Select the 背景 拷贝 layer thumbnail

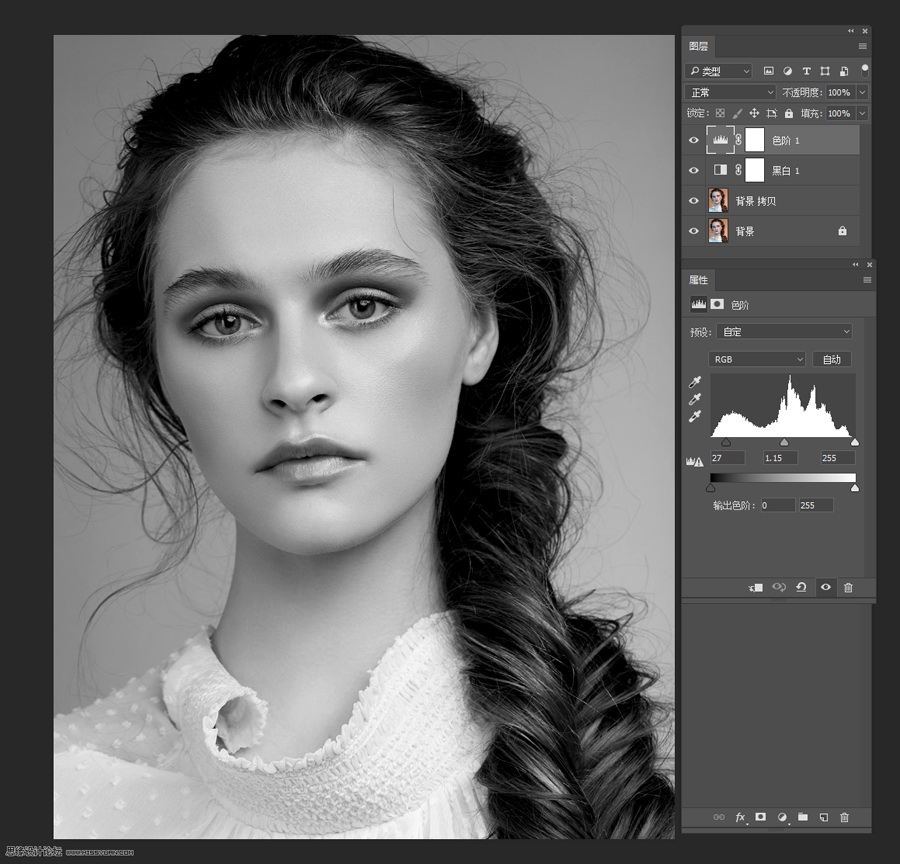(x=718, y=200)
